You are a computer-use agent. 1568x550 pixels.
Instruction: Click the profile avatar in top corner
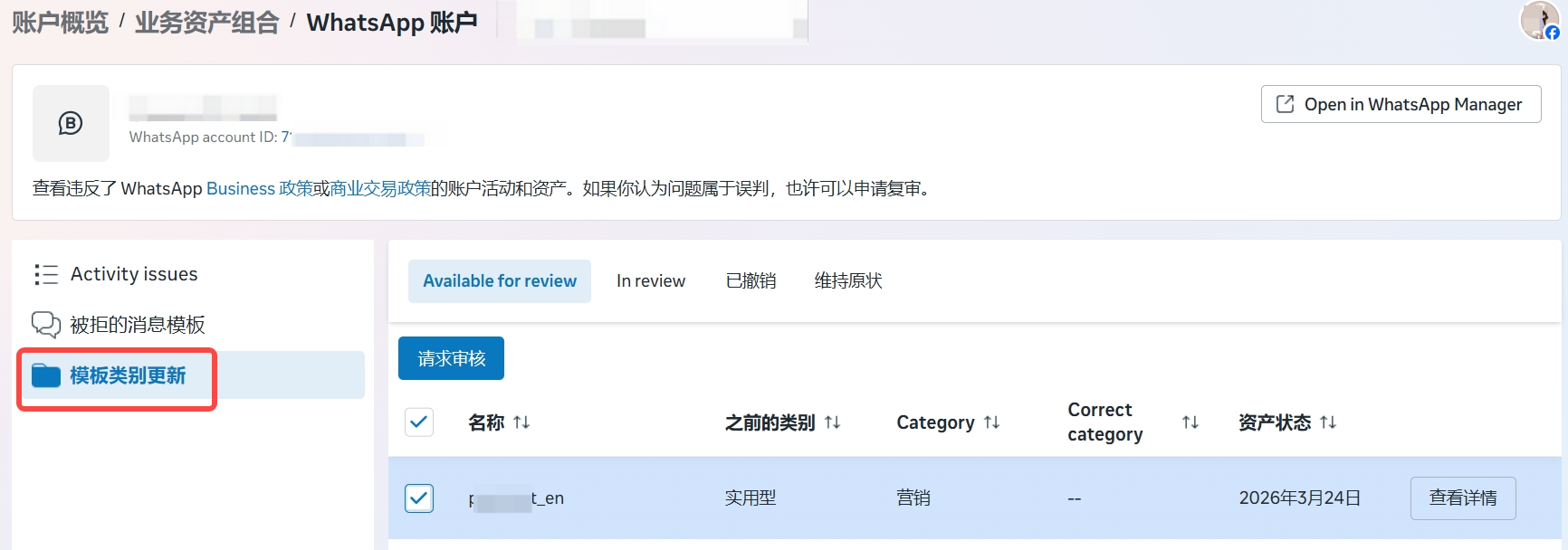coord(1538,20)
